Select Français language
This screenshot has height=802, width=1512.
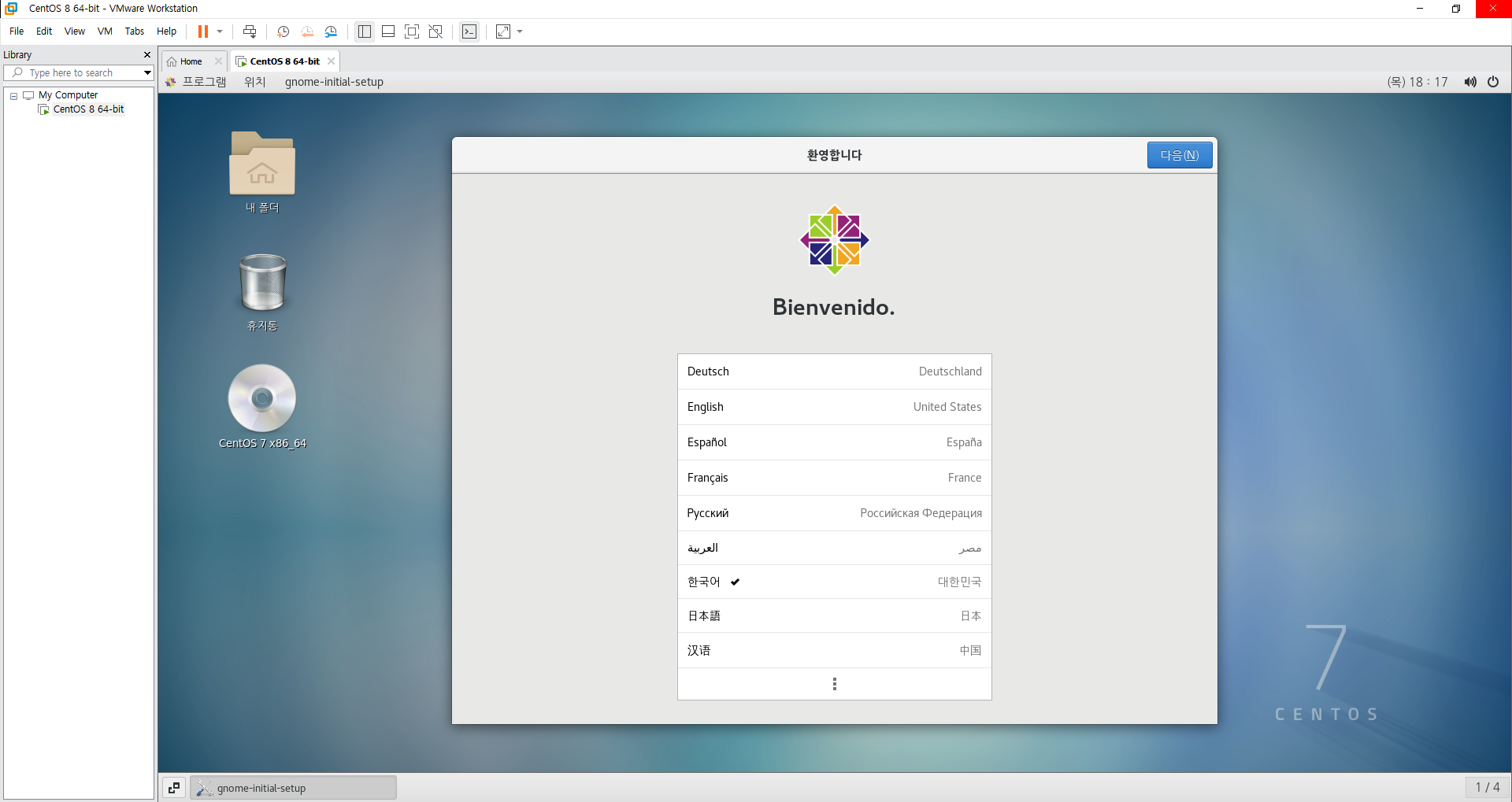tap(834, 478)
